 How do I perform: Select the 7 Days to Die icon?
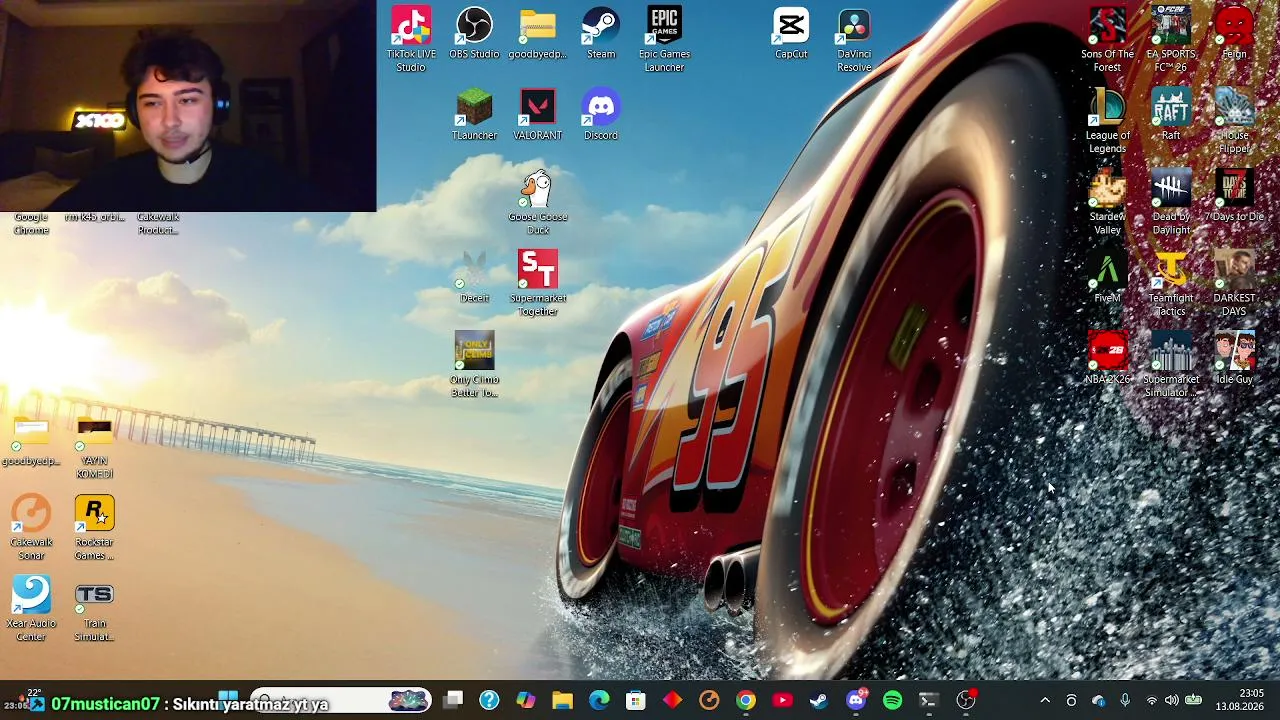click(1234, 195)
